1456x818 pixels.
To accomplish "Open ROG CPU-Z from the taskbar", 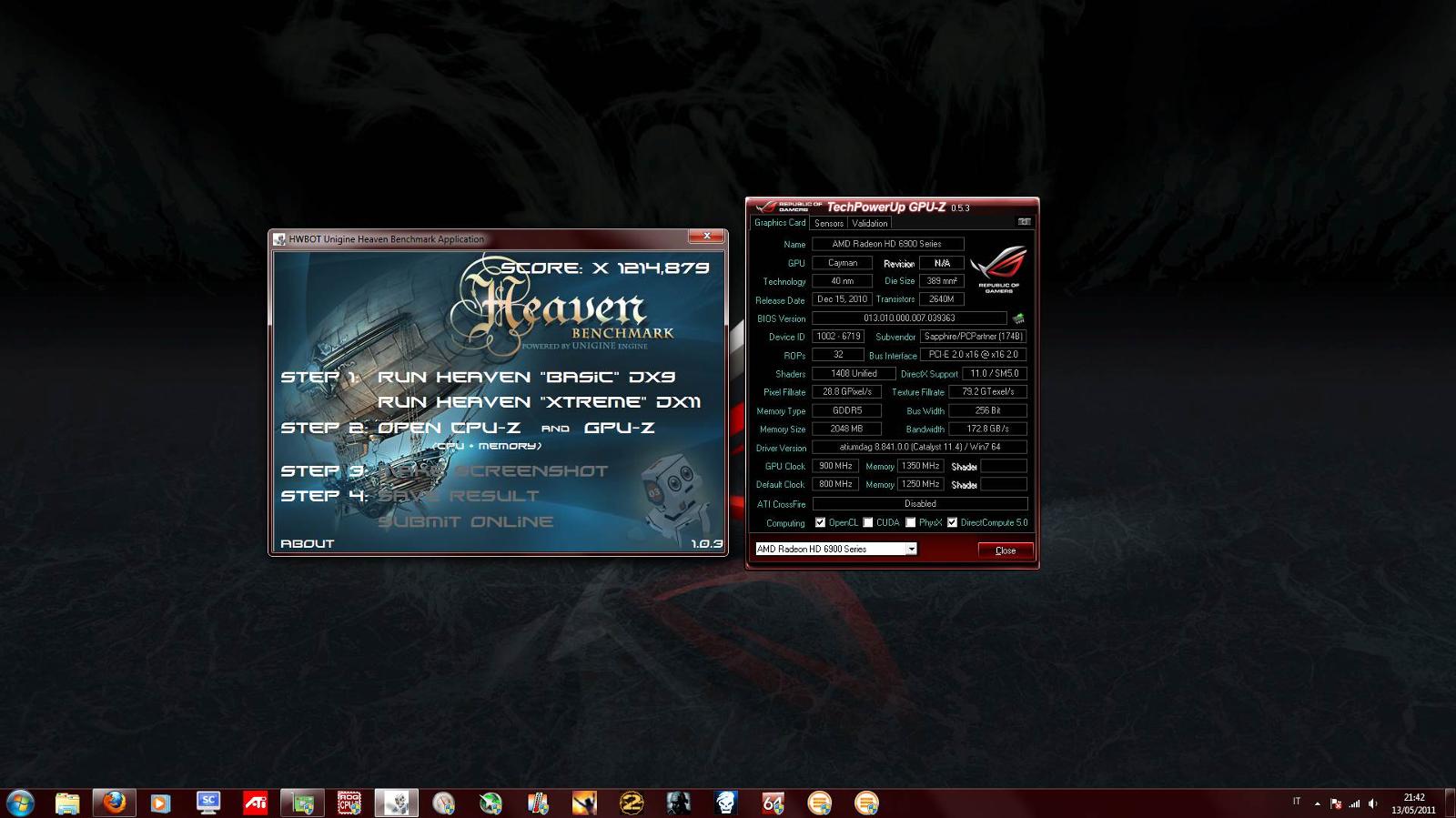I will click(349, 803).
